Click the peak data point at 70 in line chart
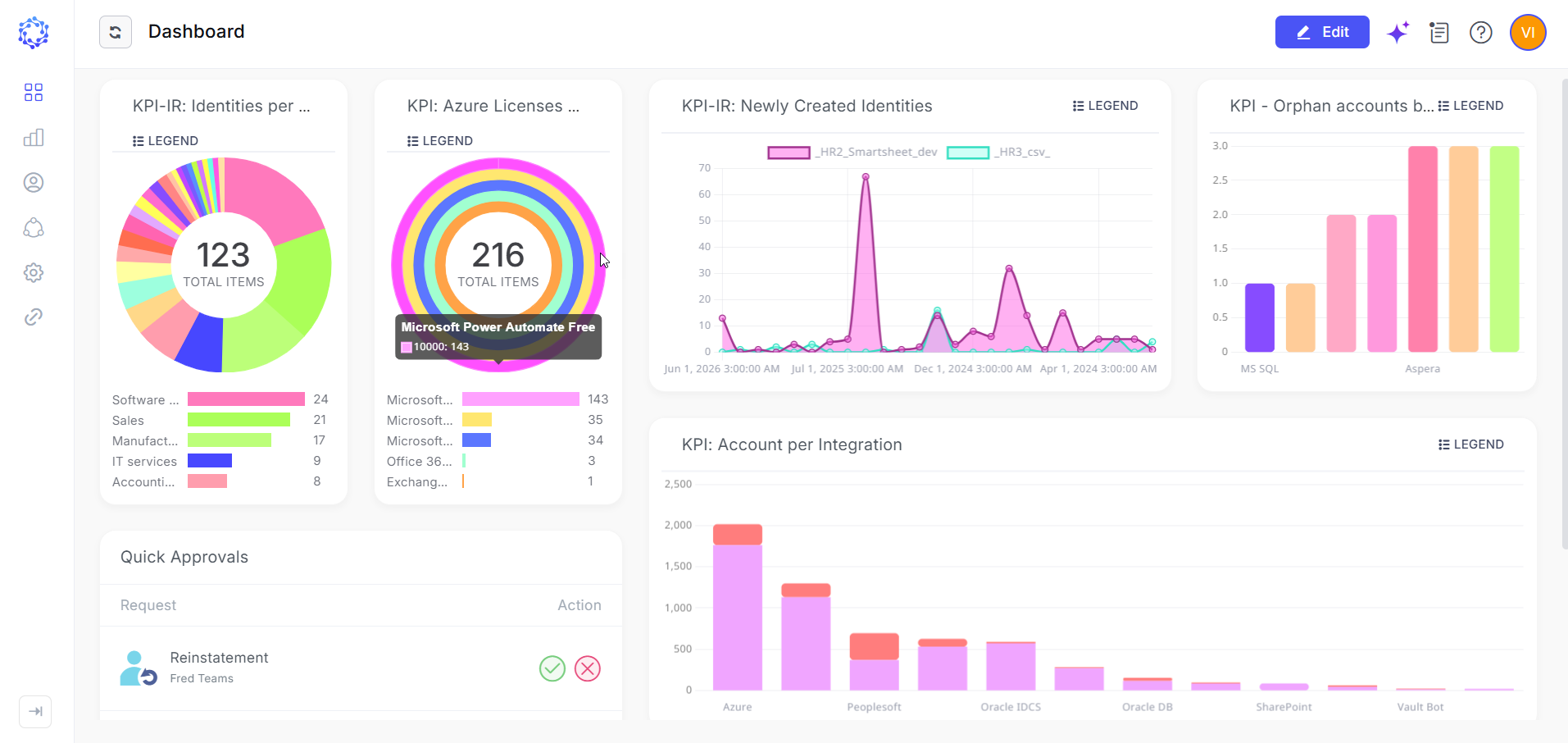The height and width of the screenshot is (743, 1568). (x=866, y=177)
